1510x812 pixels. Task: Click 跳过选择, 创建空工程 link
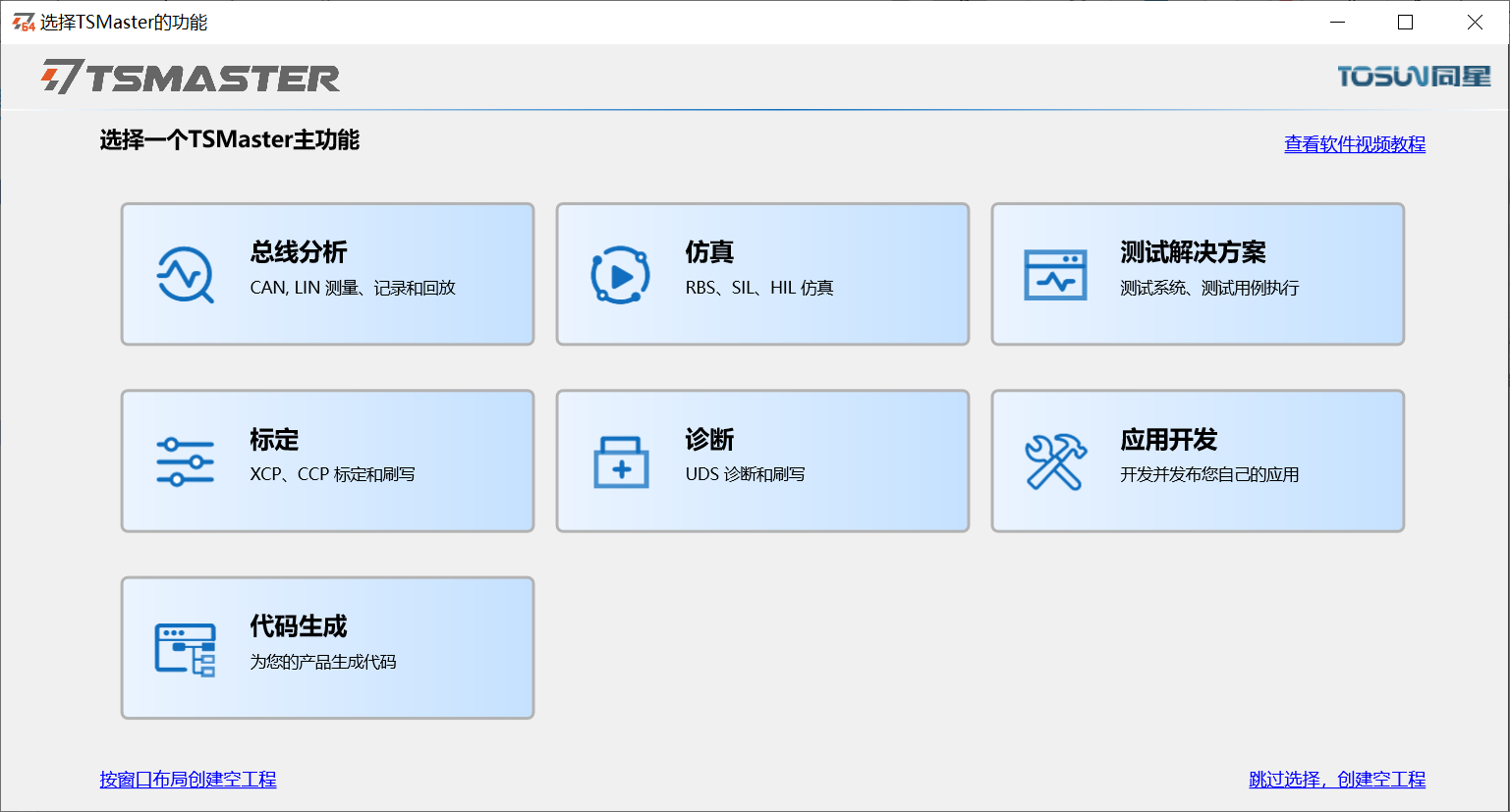pos(1337,780)
